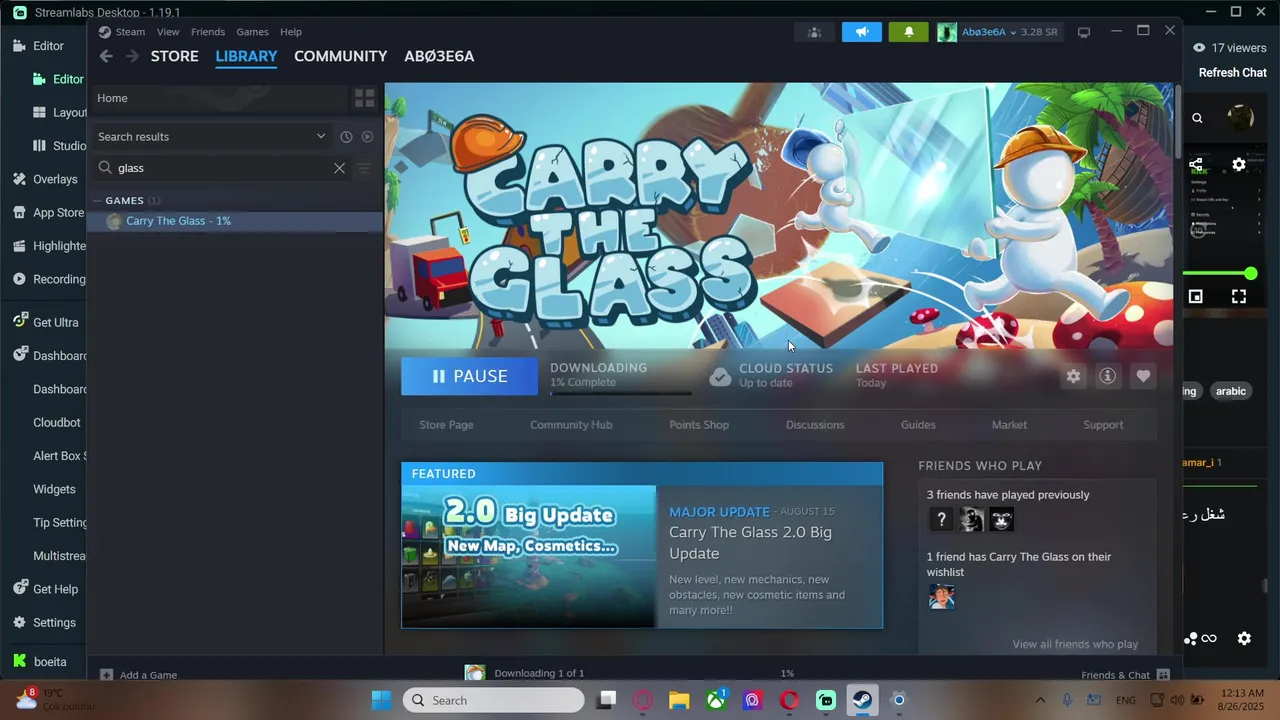Viewport: 1280px width, 720px height.
Task: Open File Explorer from taskbar
Action: coord(679,700)
